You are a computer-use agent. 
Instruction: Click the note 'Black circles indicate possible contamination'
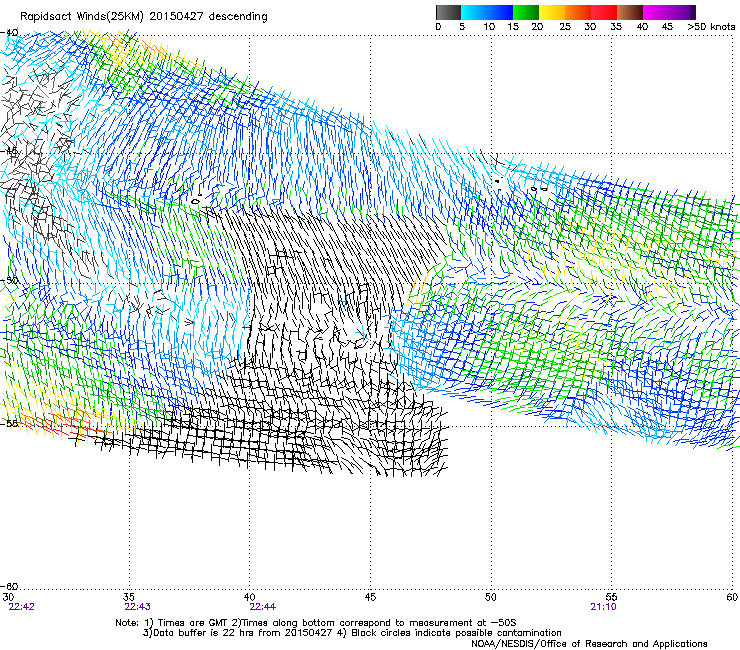pos(456,633)
